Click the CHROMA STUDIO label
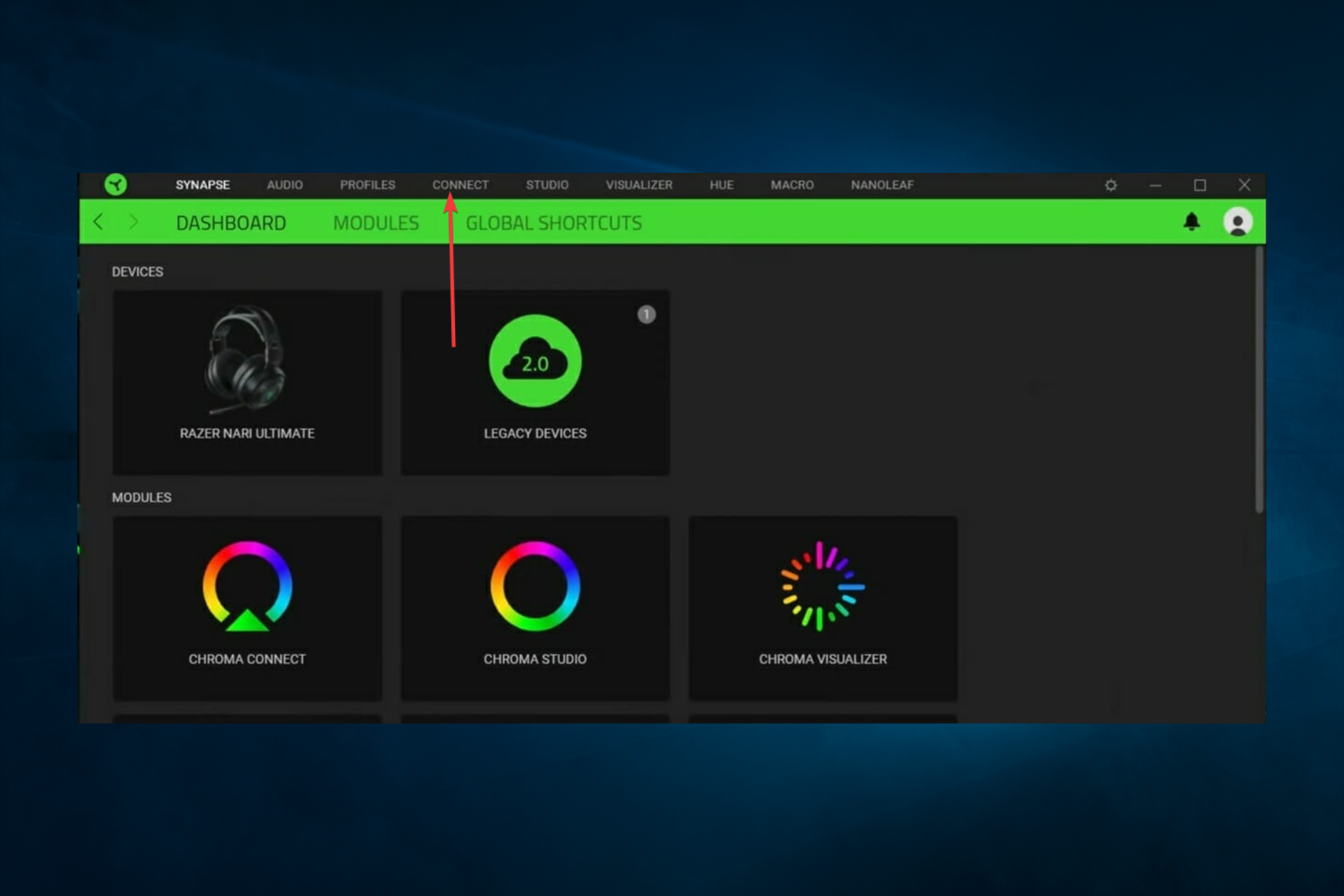The width and height of the screenshot is (1344, 896). coord(535,659)
